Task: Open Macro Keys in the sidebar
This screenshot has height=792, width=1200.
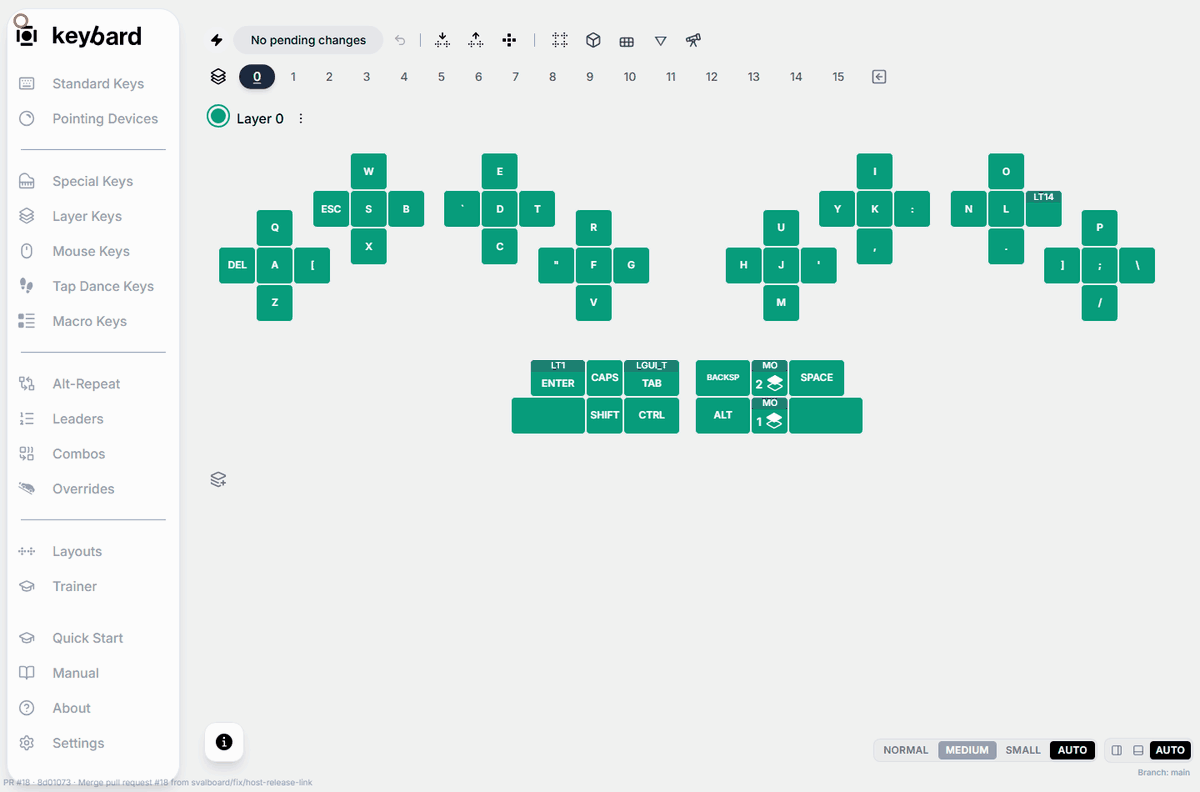Action: tap(89, 321)
